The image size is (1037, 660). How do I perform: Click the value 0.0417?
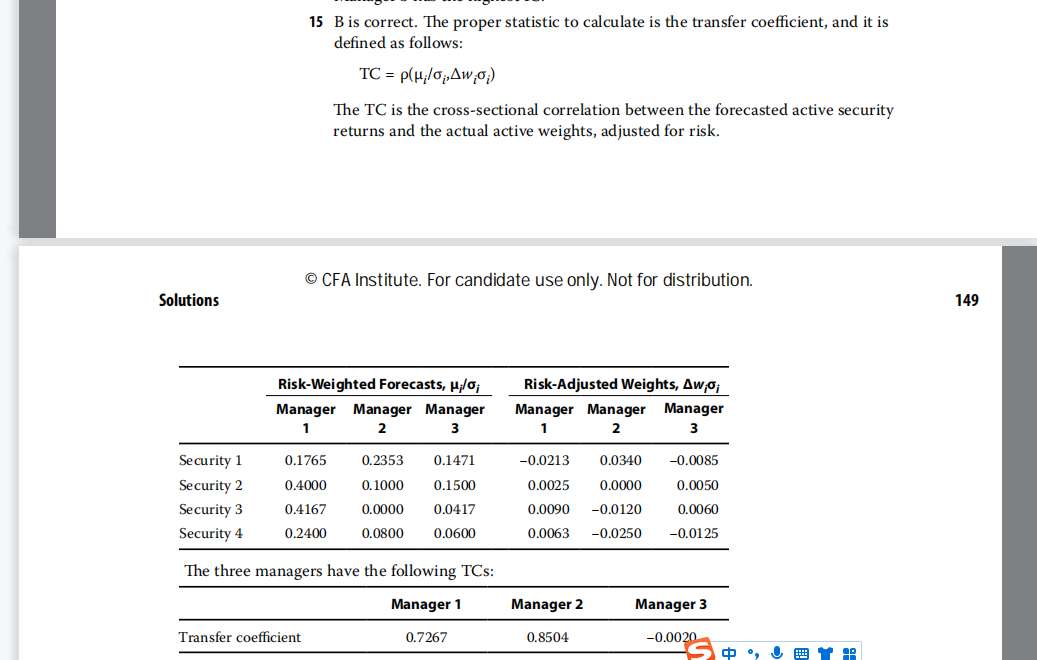(x=454, y=509)
